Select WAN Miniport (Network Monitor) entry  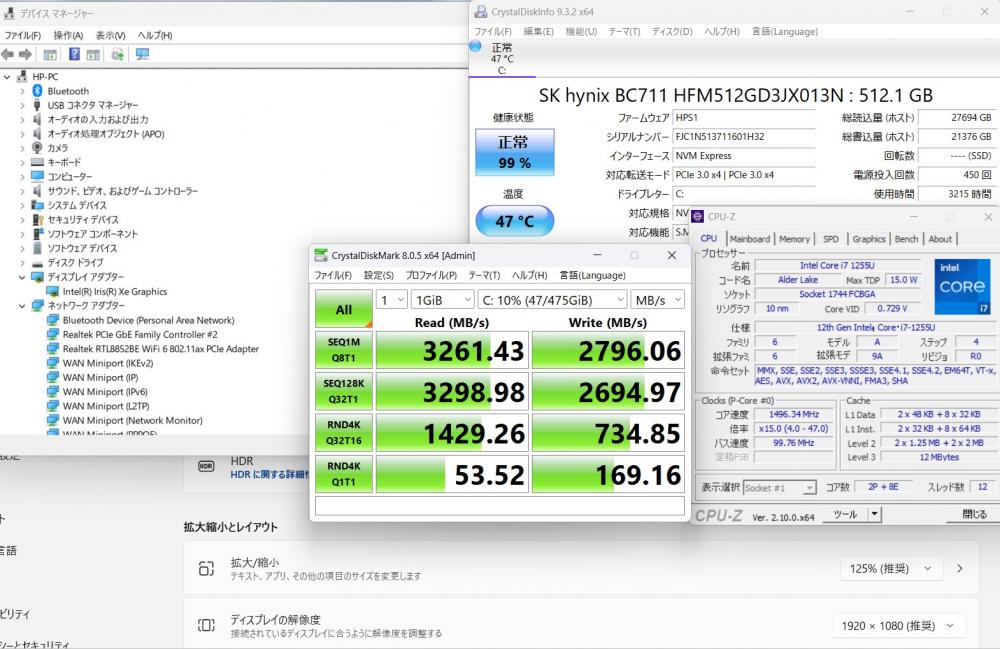tap(133, 420)
